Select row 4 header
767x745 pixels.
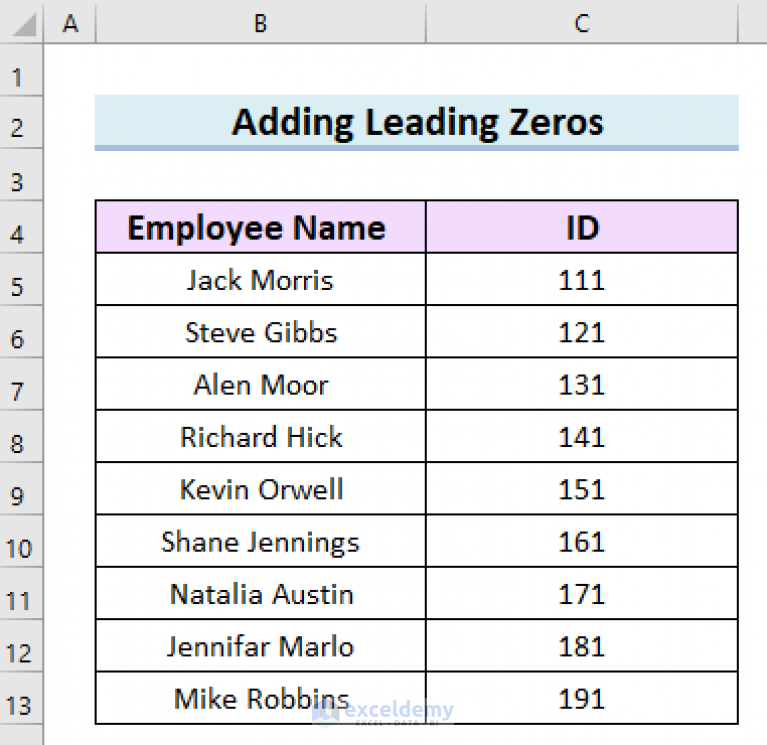coord(21,227)
